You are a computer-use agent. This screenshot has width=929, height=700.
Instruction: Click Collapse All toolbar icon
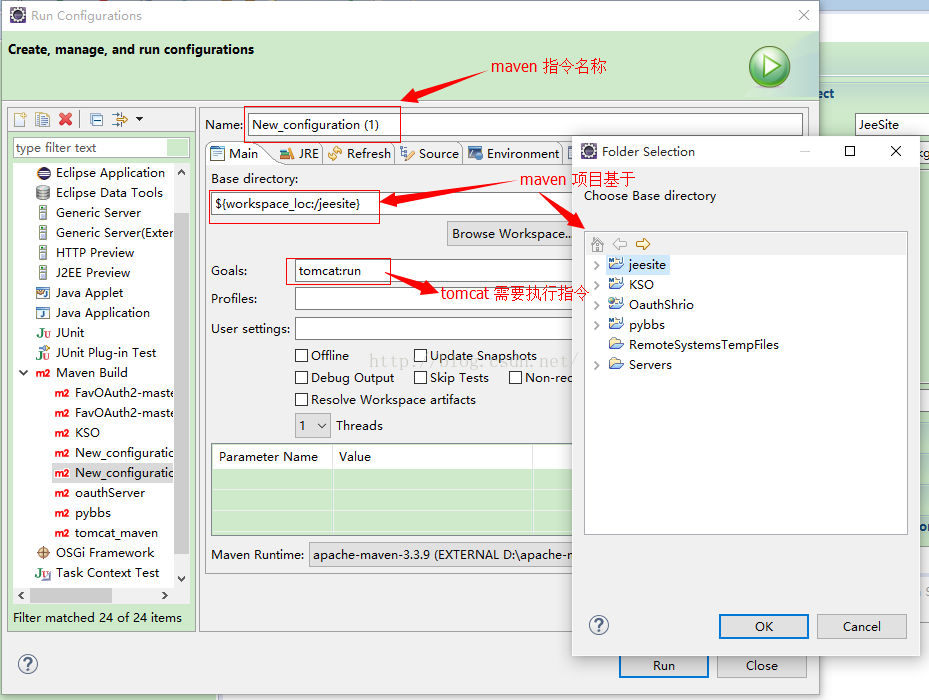point(97,120)
